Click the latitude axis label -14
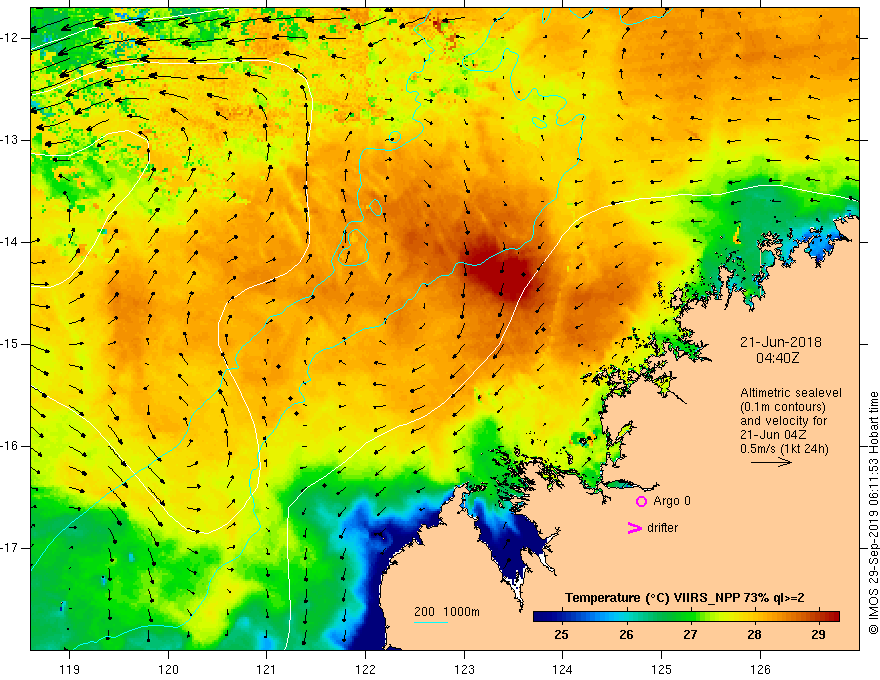This screenshot has width=880, height=680. point(10,242)
